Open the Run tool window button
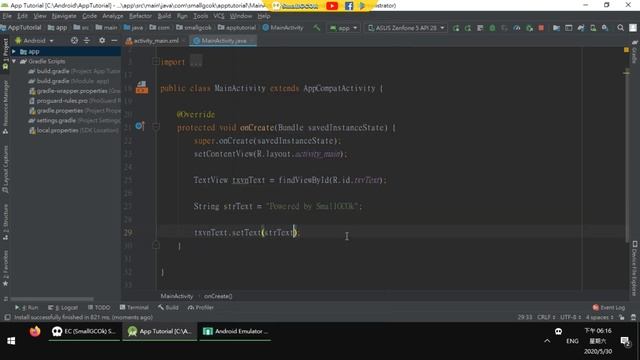The height and width of the screenshot is (360, 640). [x=27, y=307]
